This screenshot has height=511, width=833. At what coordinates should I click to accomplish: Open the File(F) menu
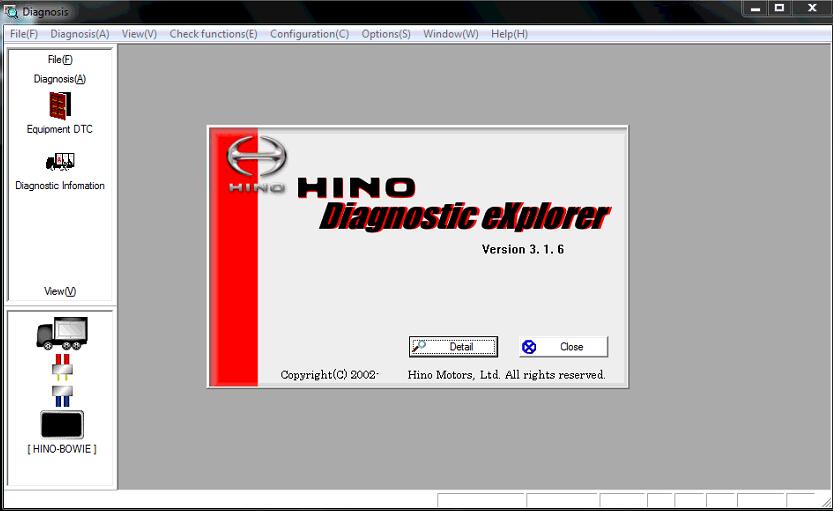pos(24,34)
